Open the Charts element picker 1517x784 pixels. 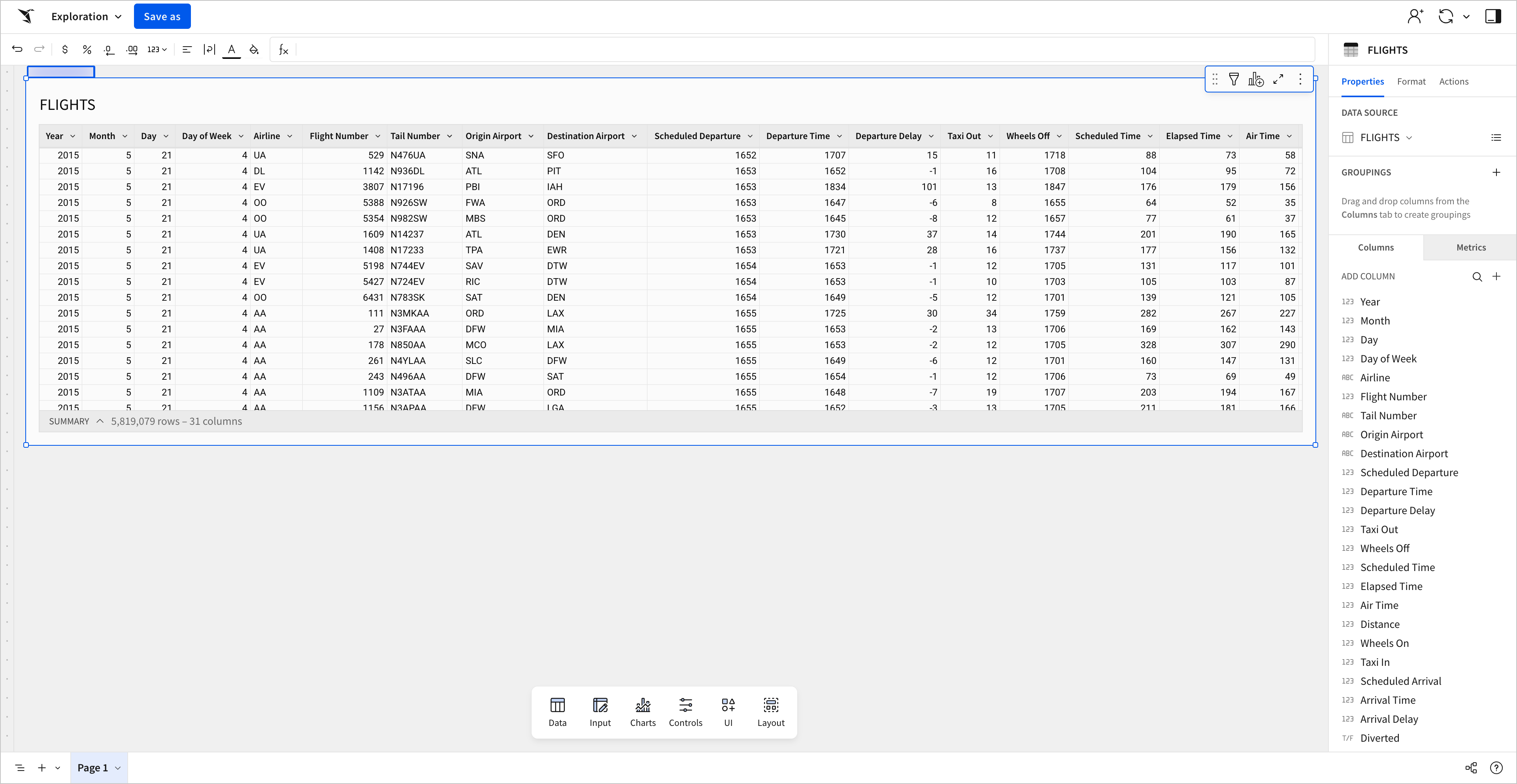tap(642, 712)
